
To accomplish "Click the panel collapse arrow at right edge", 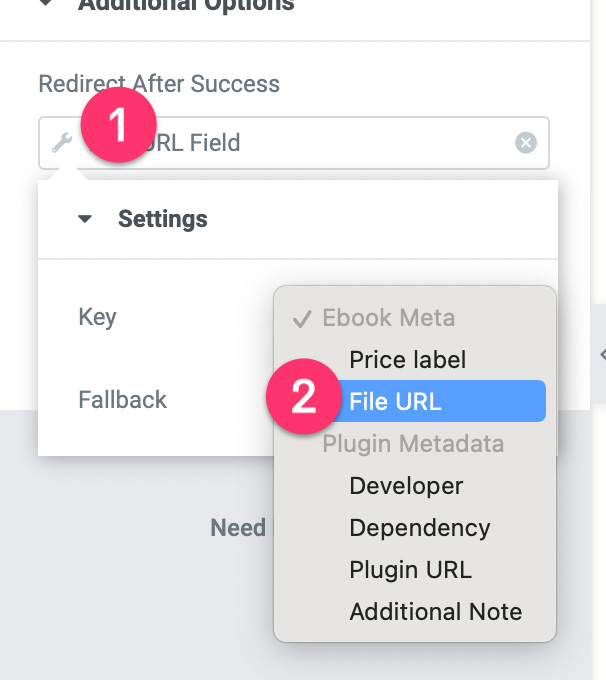I will coord(602,354).
